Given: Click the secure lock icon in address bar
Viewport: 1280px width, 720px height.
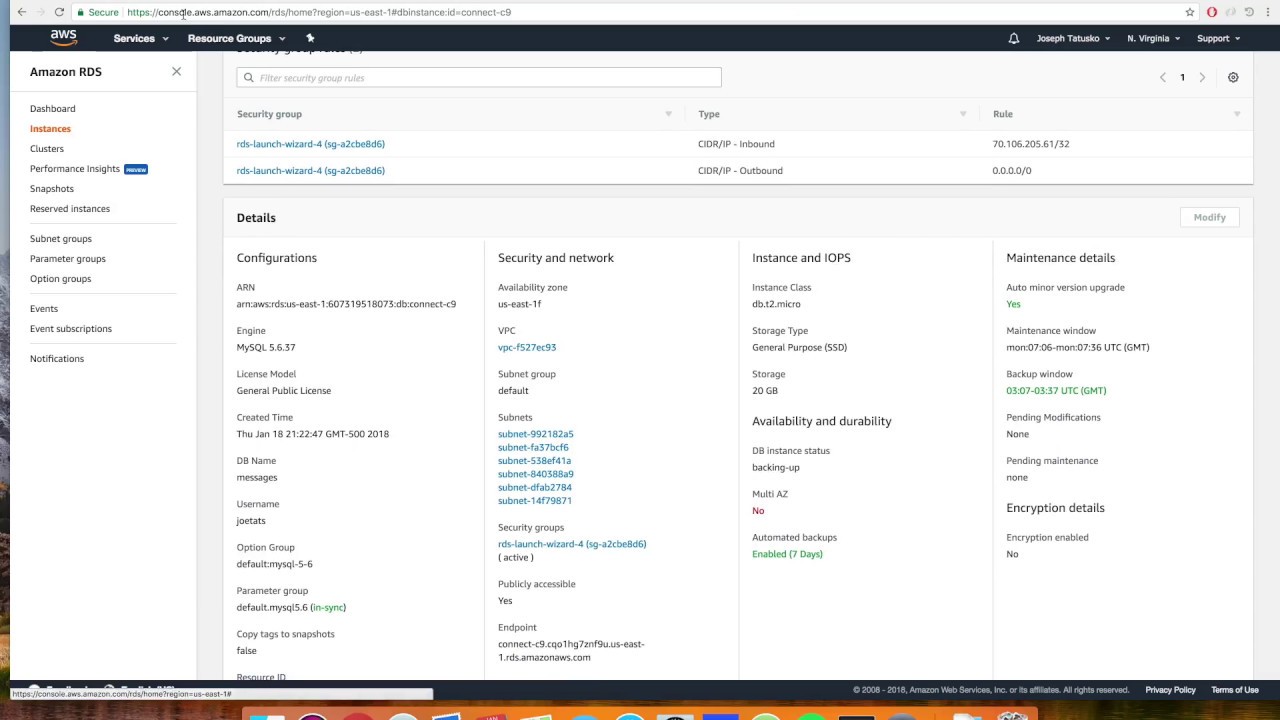Looking at the screenshot, I should (x=80, y=12).
